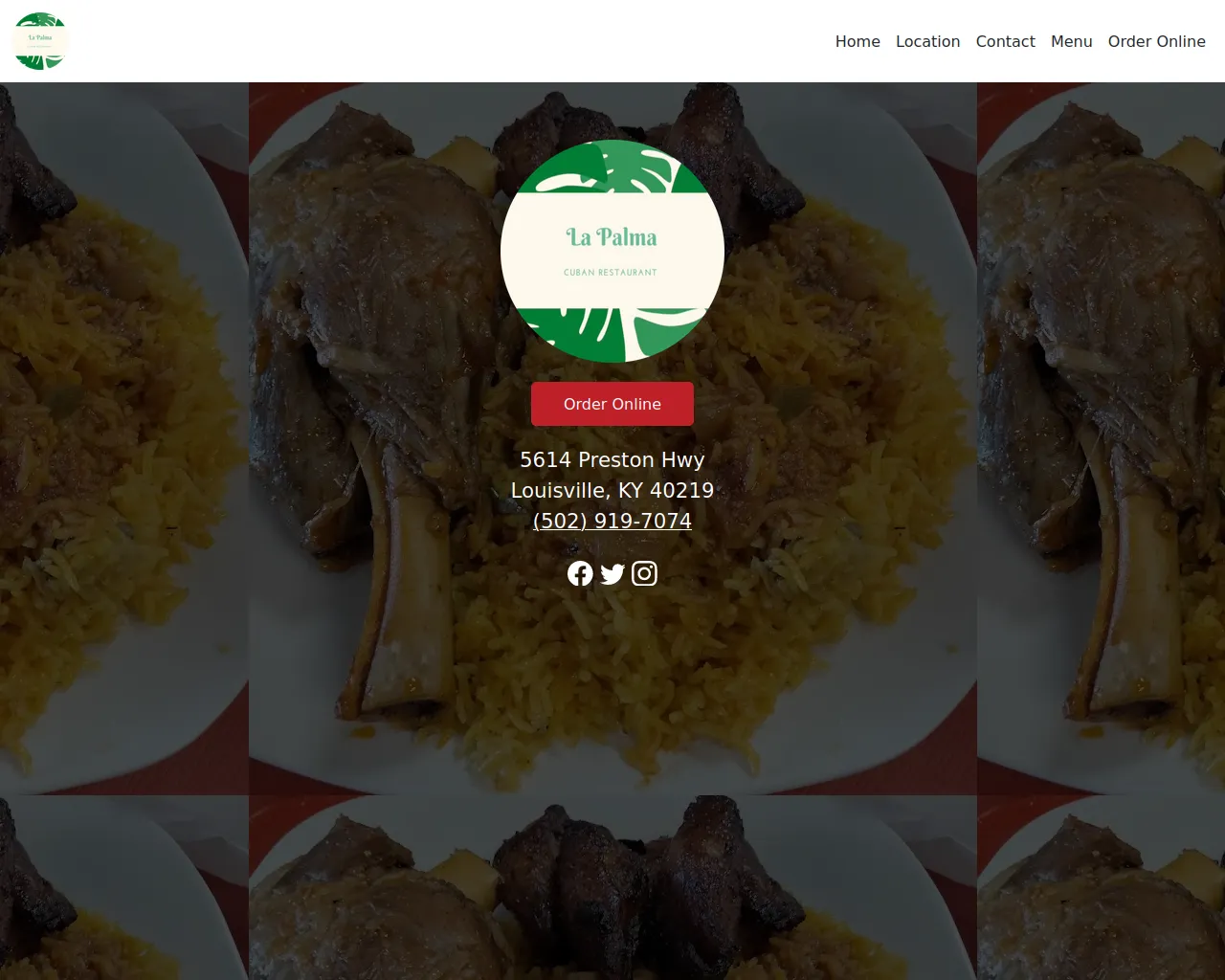Visit the Twitter bird icon
Viewport: 1225px width, 980px height.
[612, 573]
